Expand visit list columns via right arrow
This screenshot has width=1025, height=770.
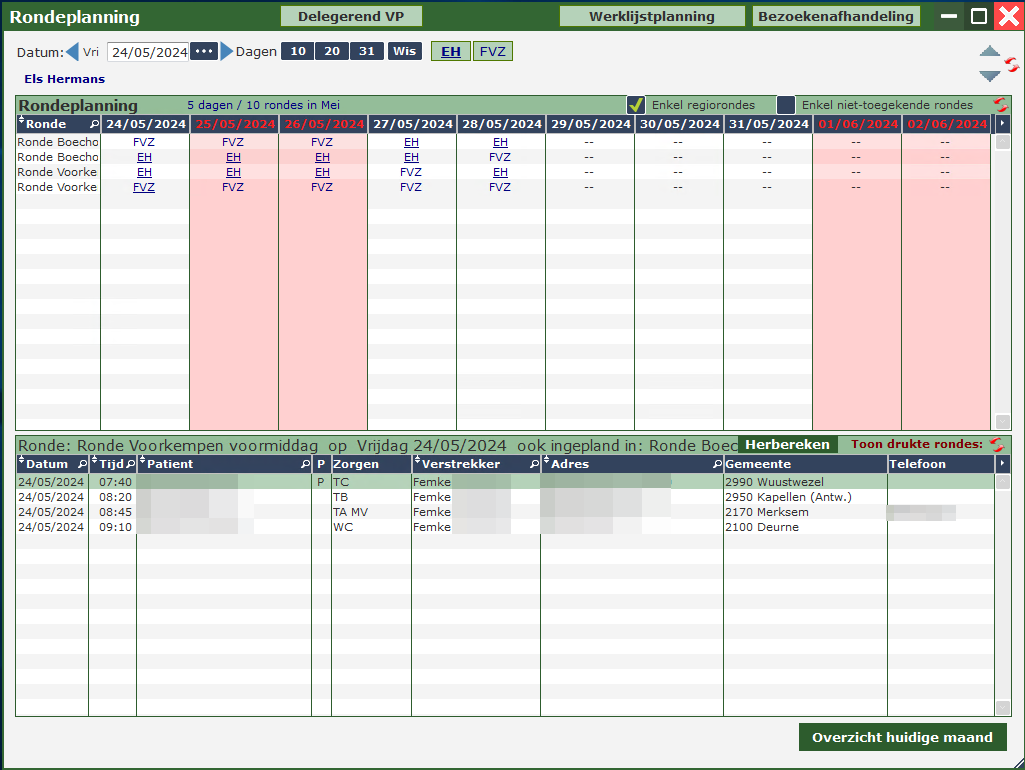pos(1003,464)
